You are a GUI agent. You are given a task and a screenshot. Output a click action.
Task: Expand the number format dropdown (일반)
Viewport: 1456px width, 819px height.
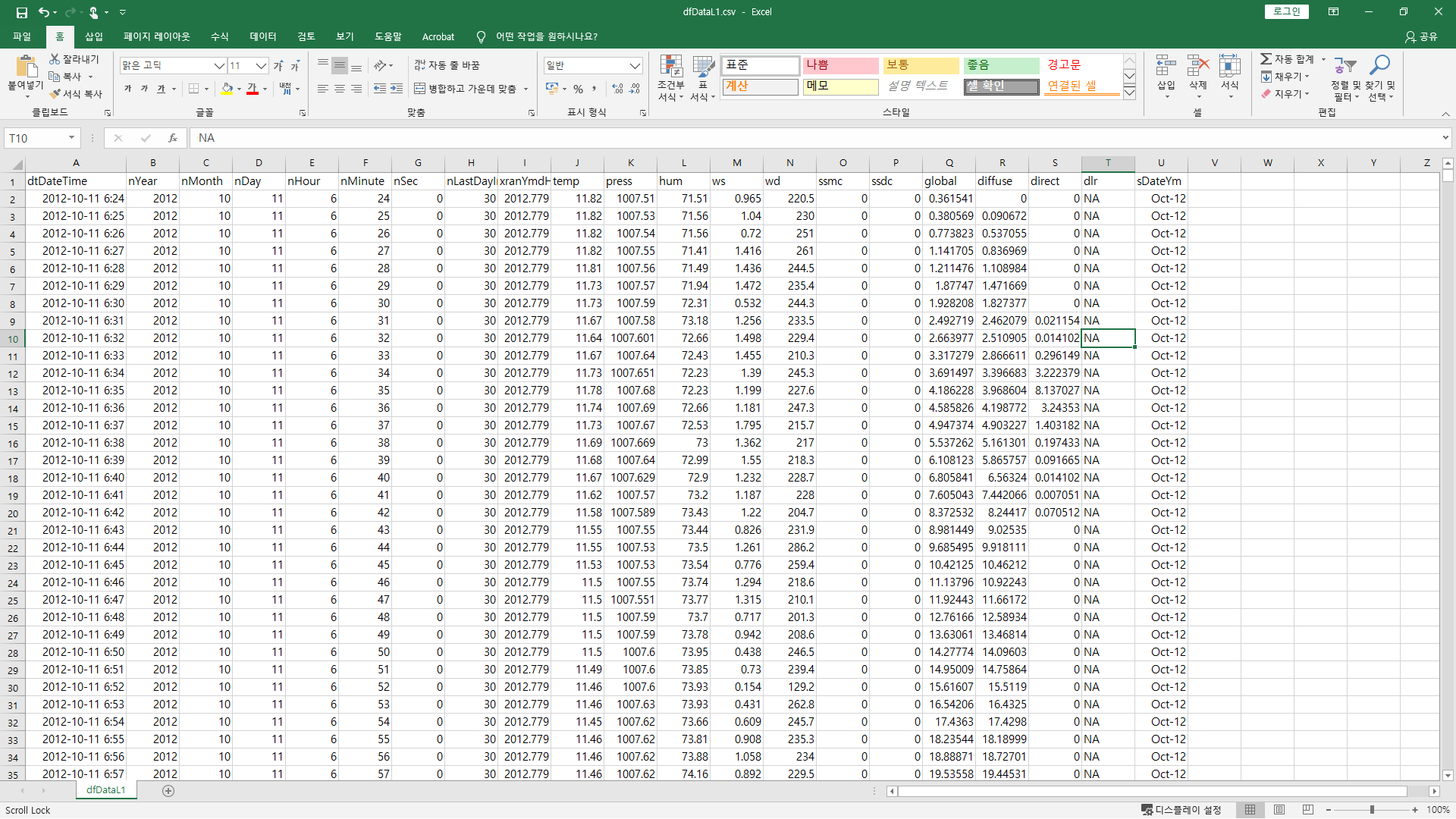(635, 66)
